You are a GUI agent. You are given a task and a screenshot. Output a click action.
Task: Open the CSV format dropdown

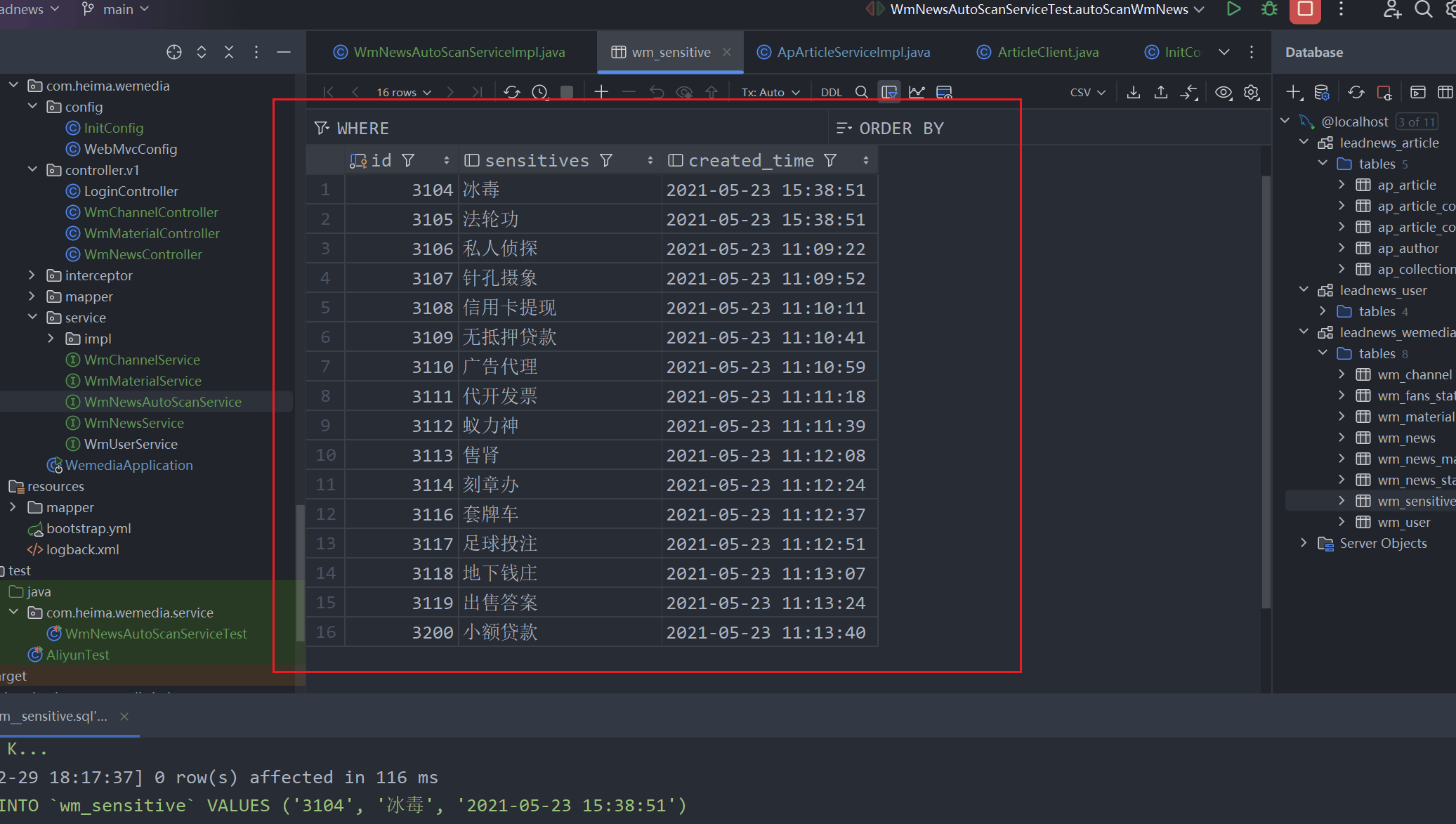(1087, 92)
